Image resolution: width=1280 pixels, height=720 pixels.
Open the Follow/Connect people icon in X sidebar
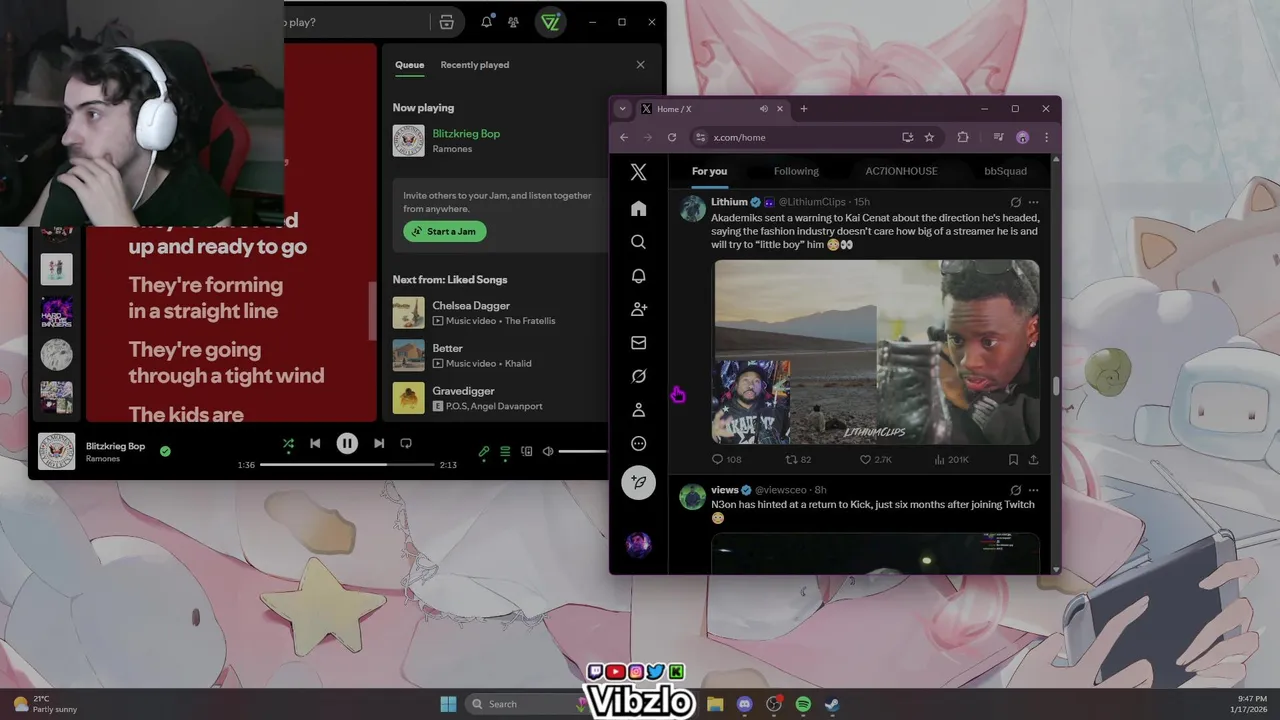pyautogui.click(x=638, y=309)
